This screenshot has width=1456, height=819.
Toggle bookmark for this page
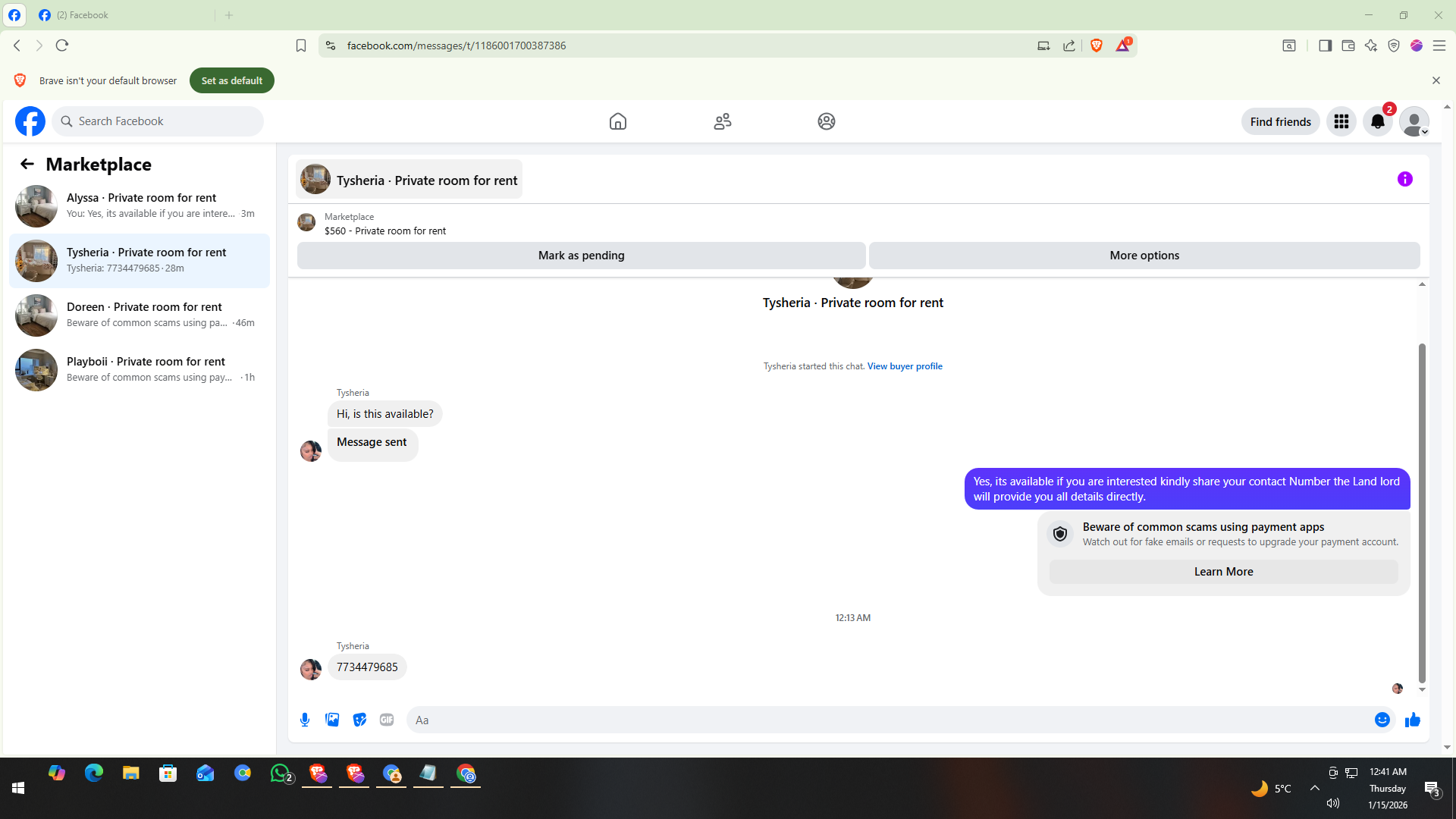(x=301, y=45)
